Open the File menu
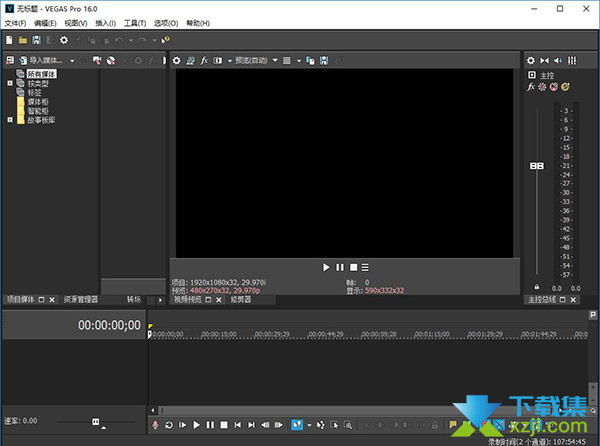The image size is (600, 446). (x=15, y=23)
